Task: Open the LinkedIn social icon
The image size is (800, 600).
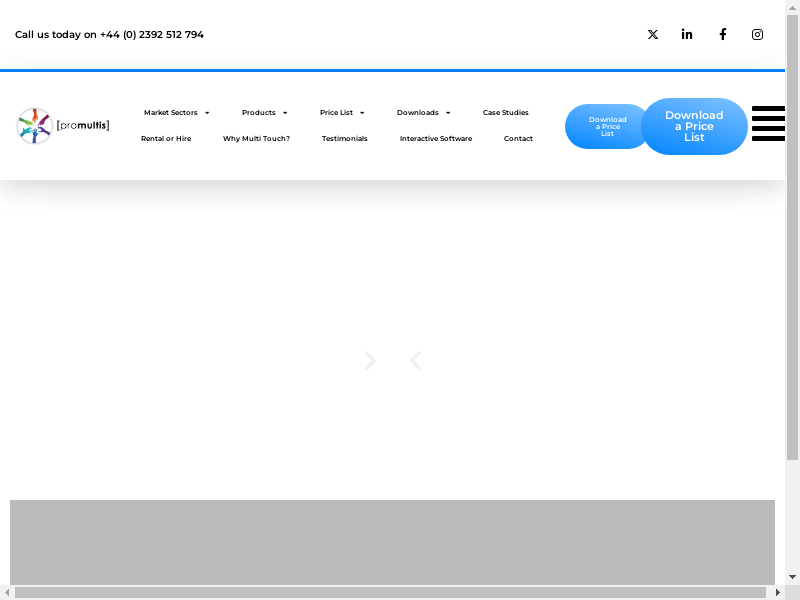Action: pyautogui.click(x=687, y=34)
